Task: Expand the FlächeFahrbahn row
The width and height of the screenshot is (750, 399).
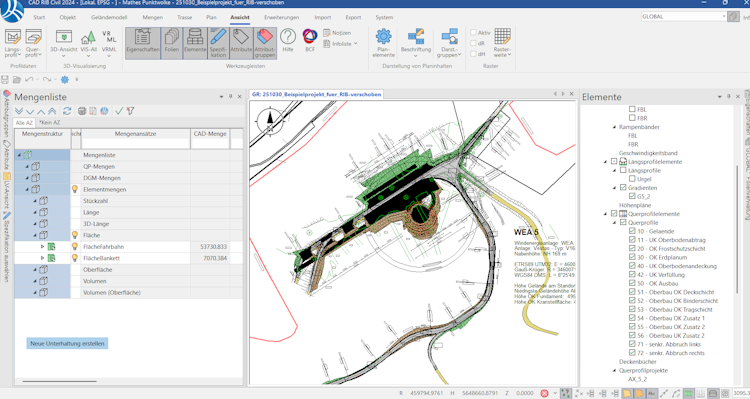Action: [42, 246]
